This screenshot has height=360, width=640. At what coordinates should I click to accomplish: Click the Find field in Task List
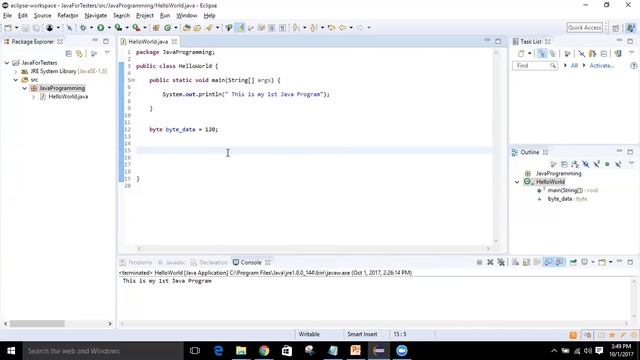point(535,66)
